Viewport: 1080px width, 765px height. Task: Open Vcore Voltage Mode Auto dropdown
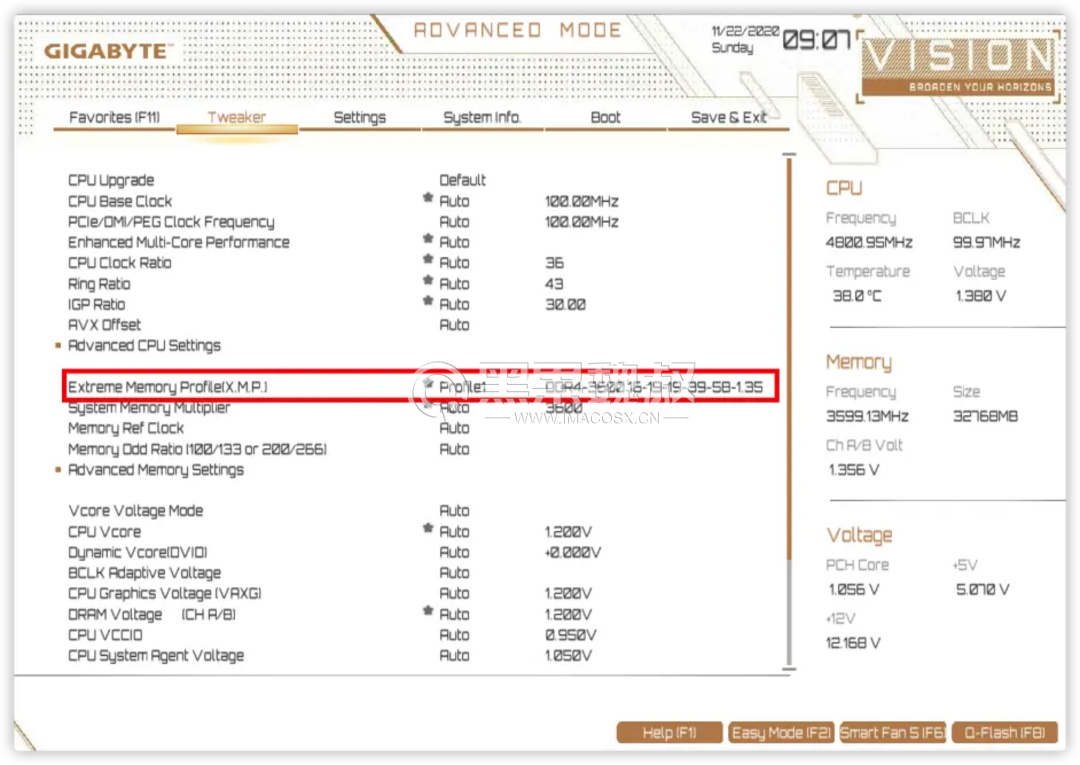(x=454, y=511)
